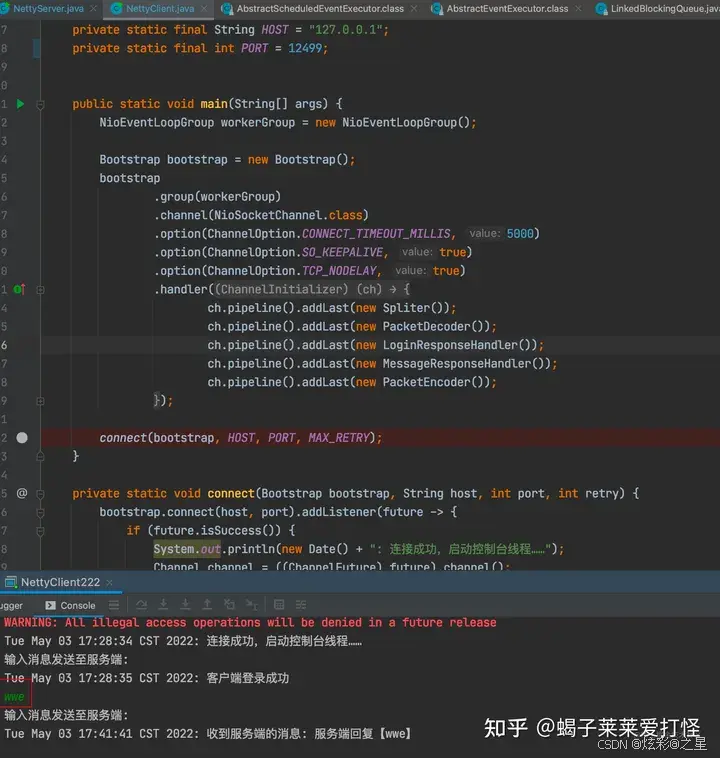
Task: Close the NettyServer.java tab
Action: [93, 9]
